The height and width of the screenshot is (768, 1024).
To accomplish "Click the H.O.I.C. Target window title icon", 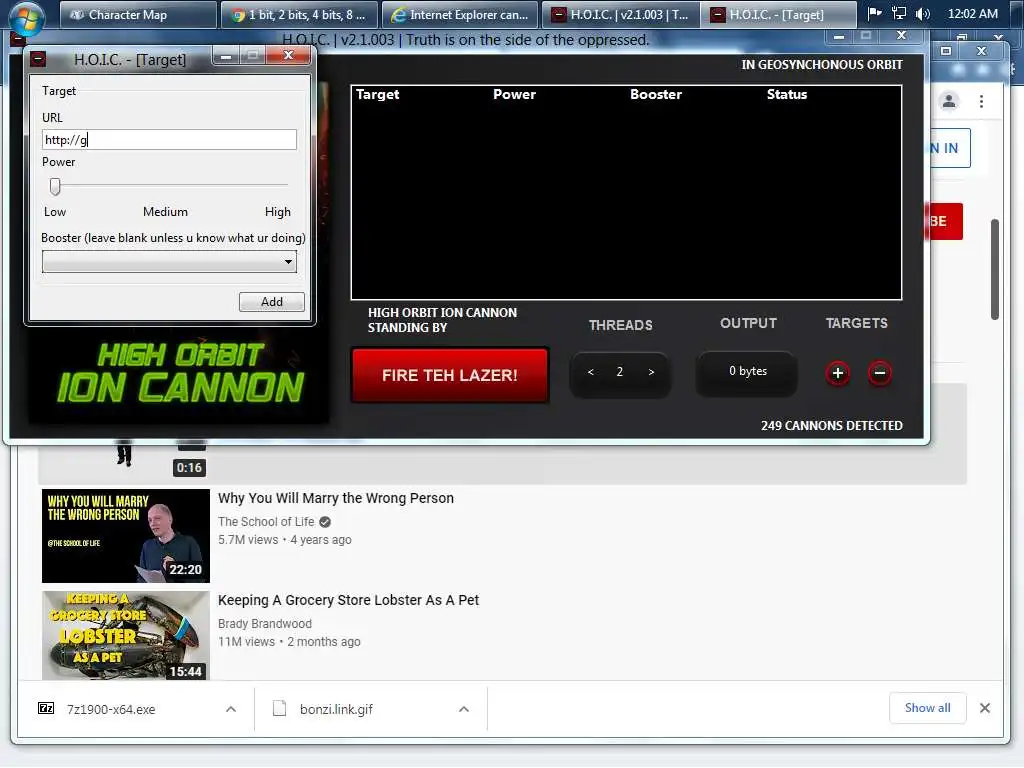I will (x=39, y=59).
